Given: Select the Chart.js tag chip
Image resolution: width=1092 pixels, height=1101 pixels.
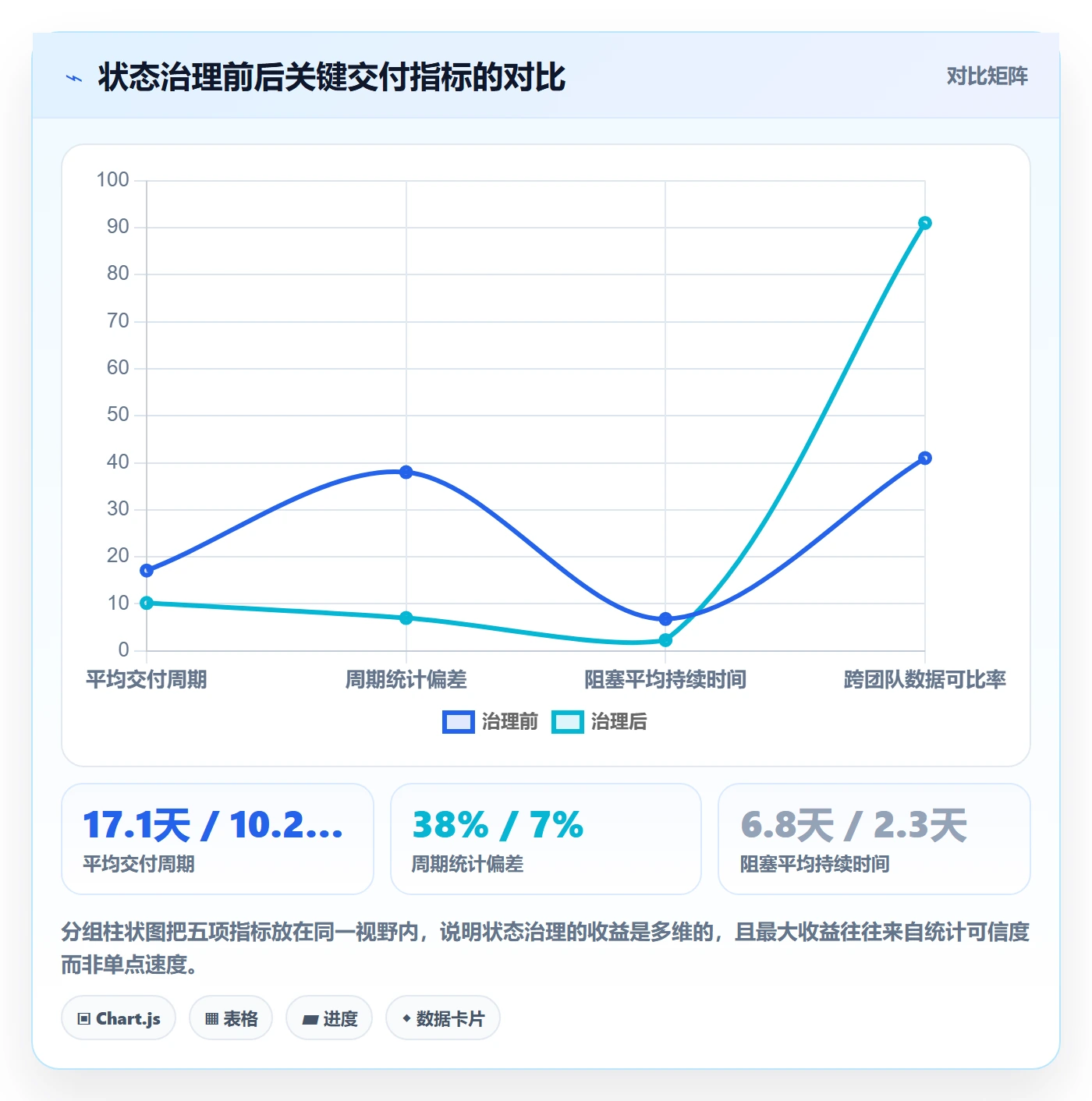Looking at the screenshot, I should click(119, 1018).
